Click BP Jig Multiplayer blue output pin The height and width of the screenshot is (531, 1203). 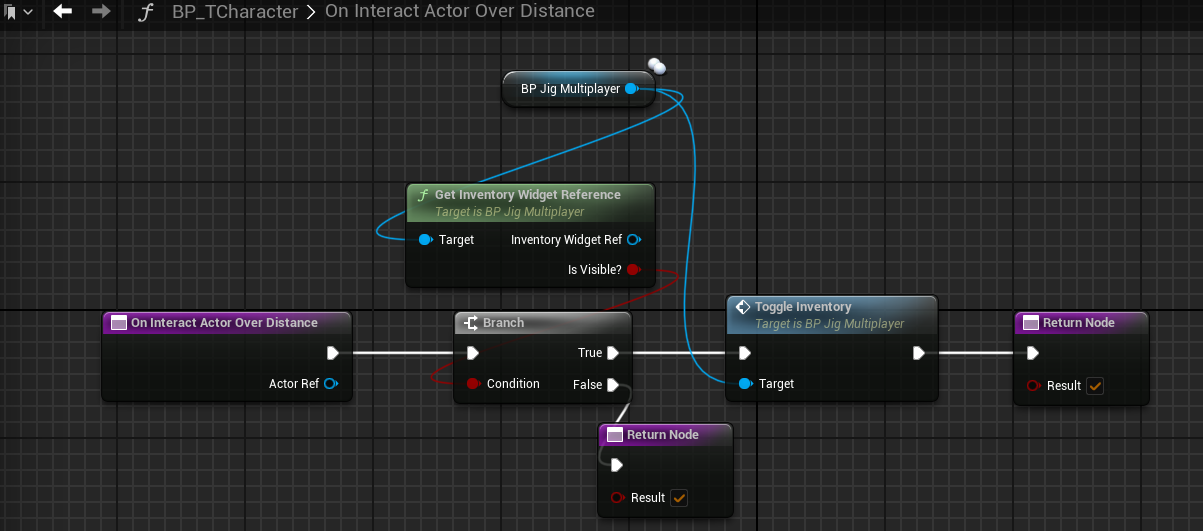click(x=631, y=89)
